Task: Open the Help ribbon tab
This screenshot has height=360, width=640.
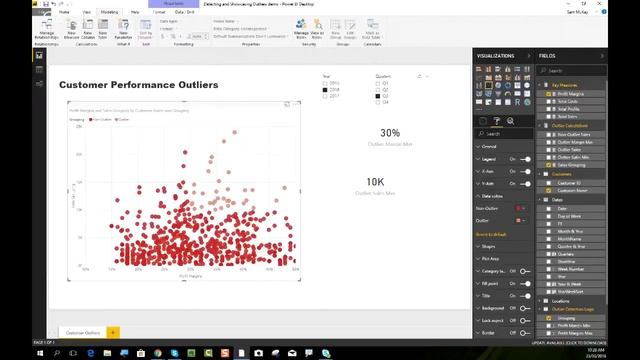Action: point(135,12)
